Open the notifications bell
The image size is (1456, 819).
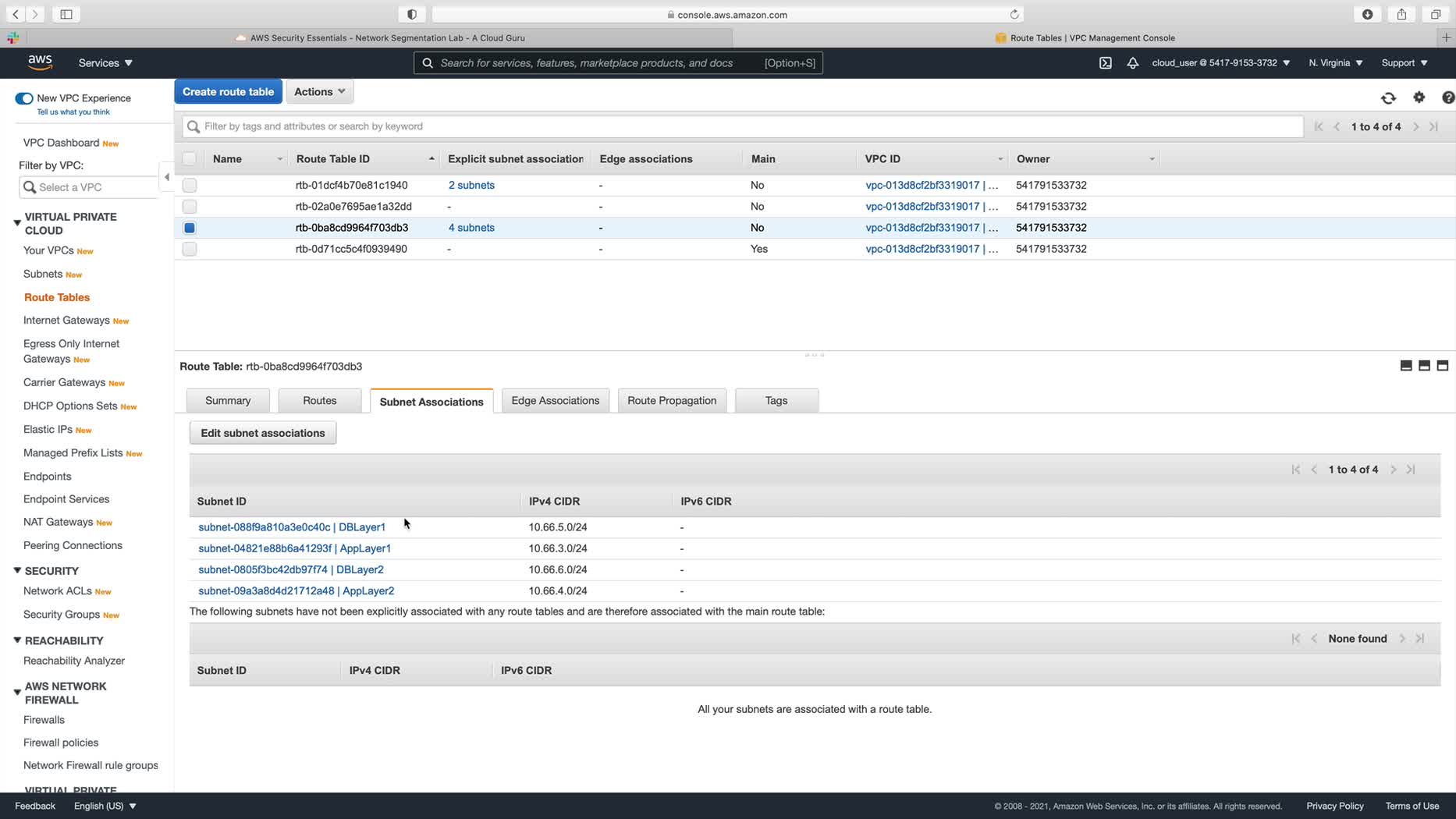(1132, 63)
